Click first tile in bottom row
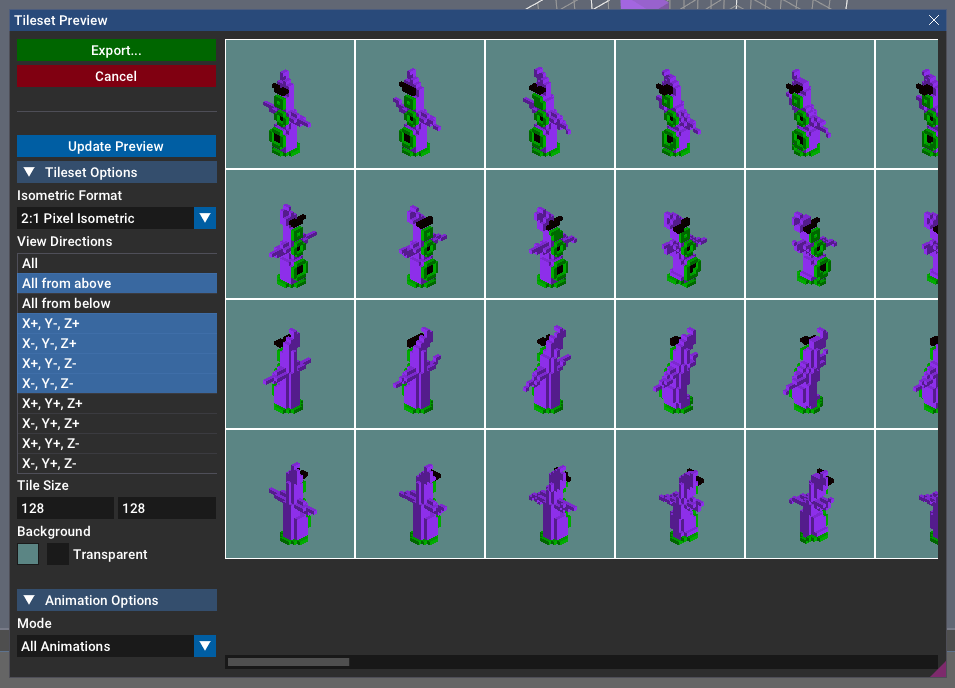The width and height of the screenshot is (955, 688). [x=290, y=494]
